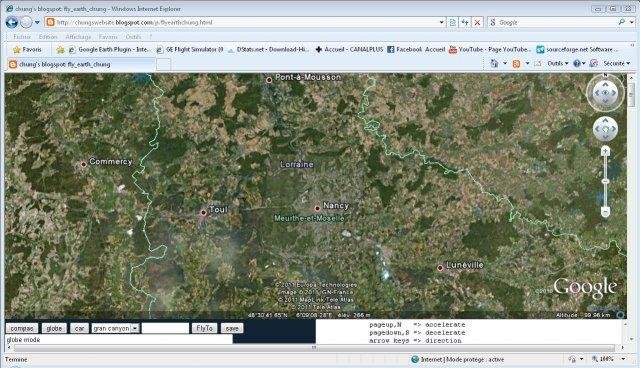Click the look-down arrow on eye joystick
640x368 pixels.
coord(605,101)
